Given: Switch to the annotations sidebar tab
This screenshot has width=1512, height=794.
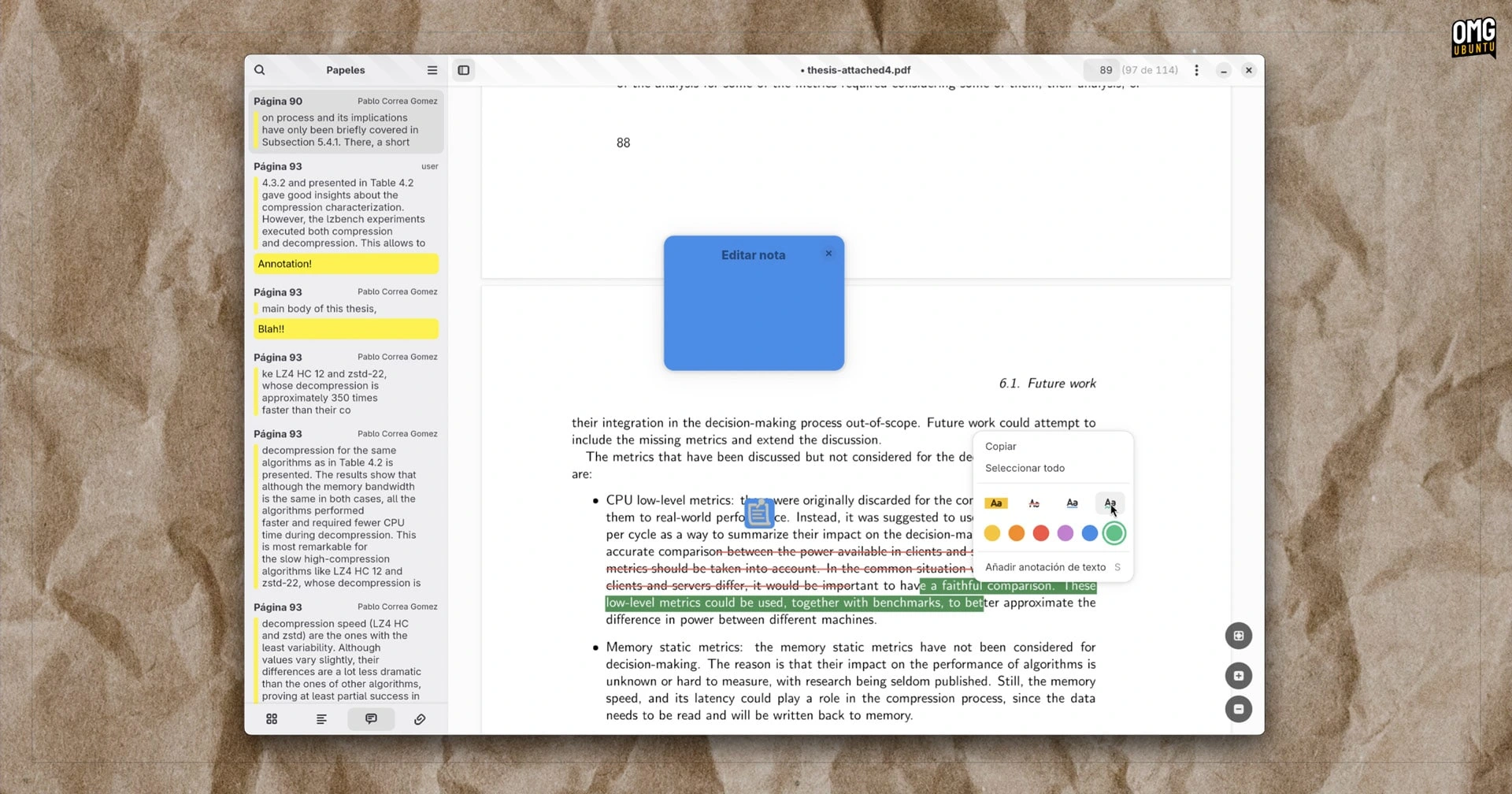Looking at the screenshot, I should tap(371, 719).
